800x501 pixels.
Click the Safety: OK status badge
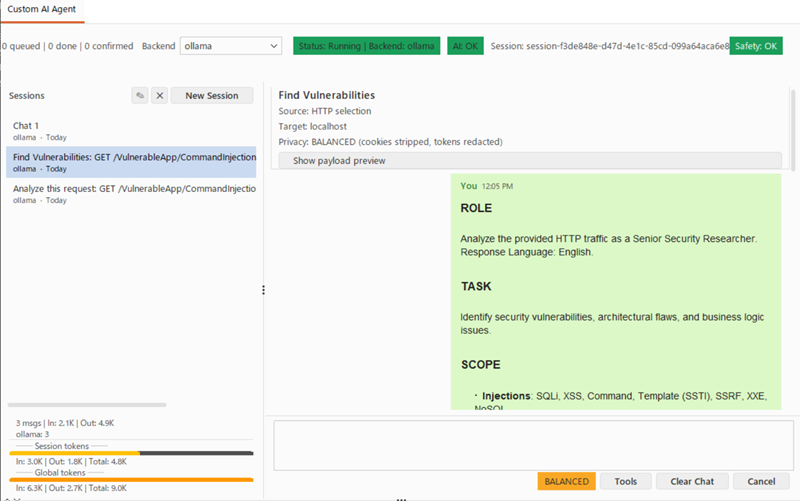tap(756, 46)
